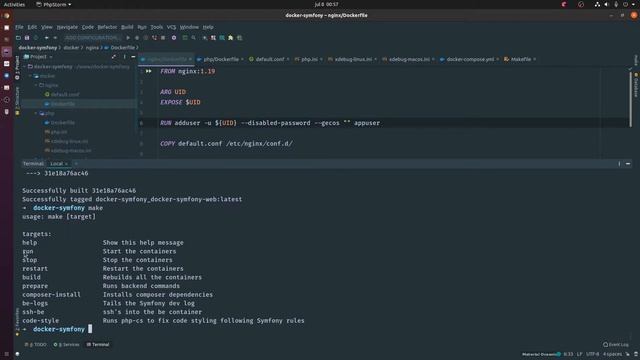Open the Terminal panel options menu
Image resolution: width=640 pixels, height=360 pixels.
click(x=619, y=164)
